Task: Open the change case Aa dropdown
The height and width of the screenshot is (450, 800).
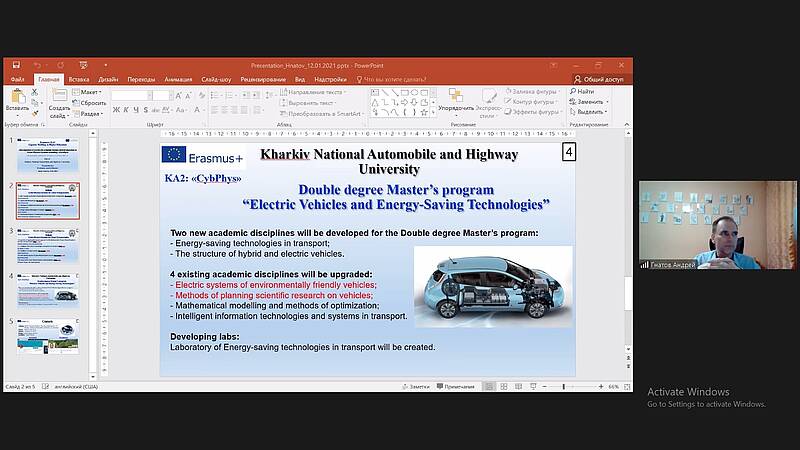Action: [181, 110]
